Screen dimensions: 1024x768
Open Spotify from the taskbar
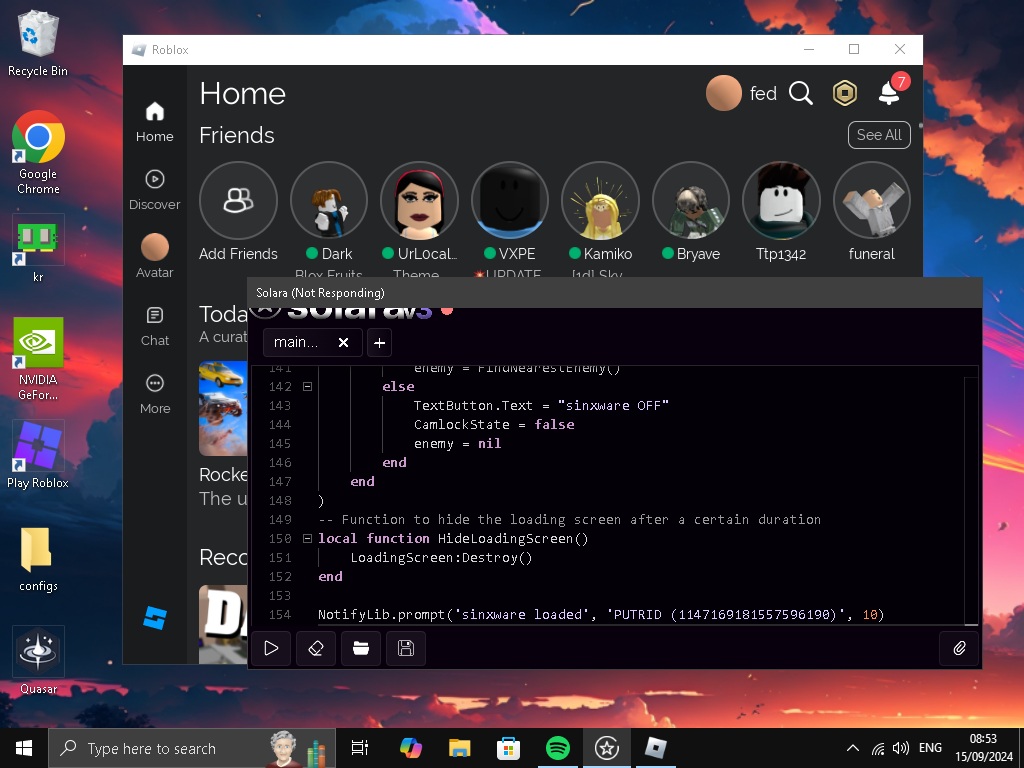tap(557, 748)
